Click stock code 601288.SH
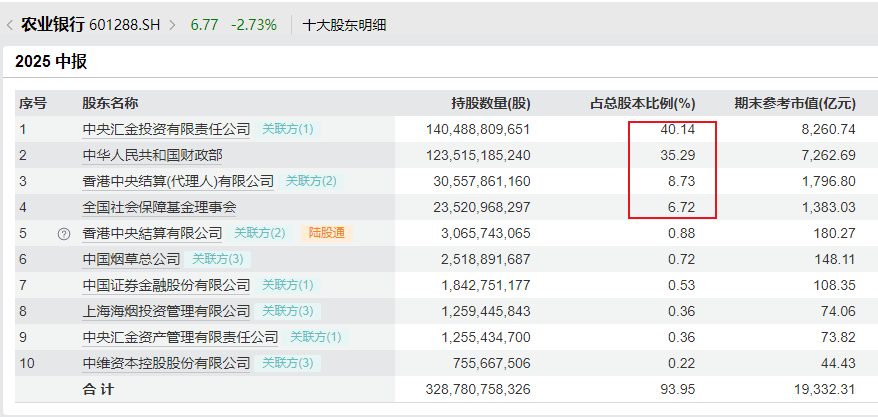878x417 pixels. (x=124, y=25)
